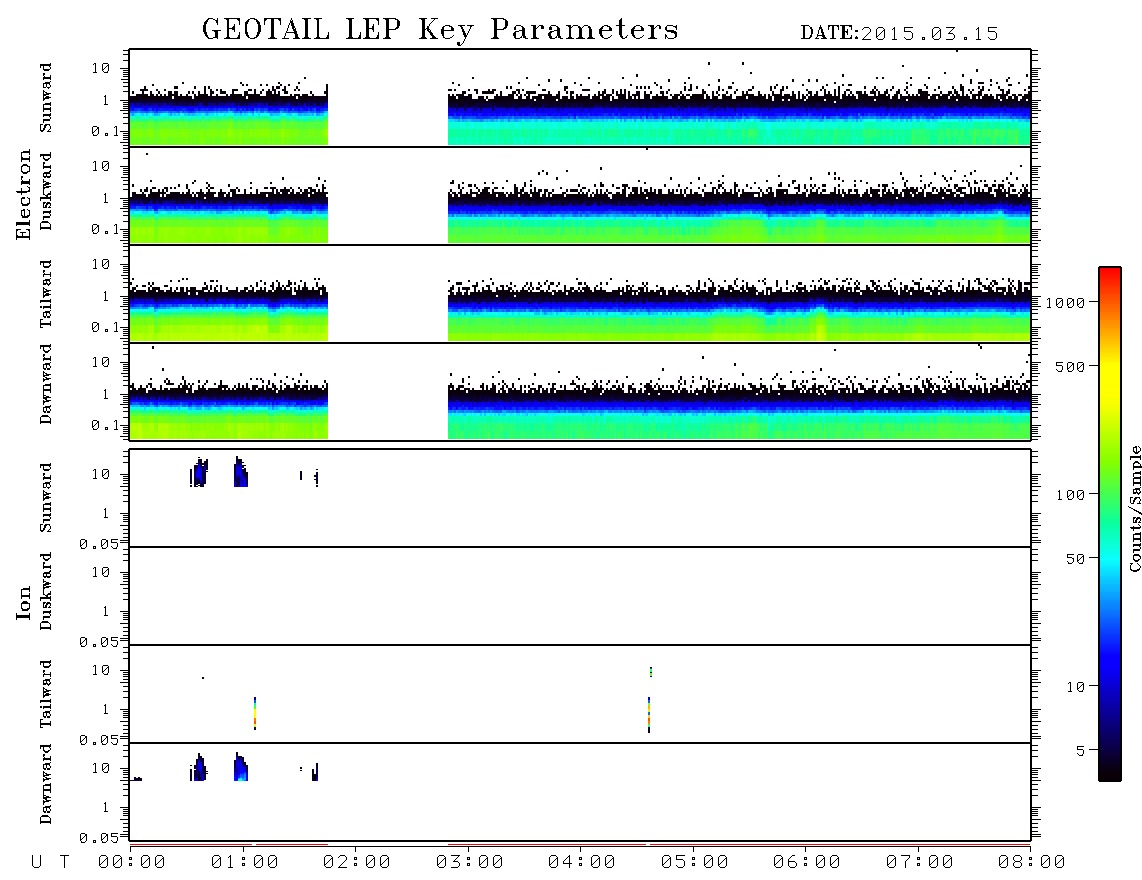This screenshot has width=1142, height=880.
Task: Click the 'Ion' group axis label
Action: (x=24, y=603)
